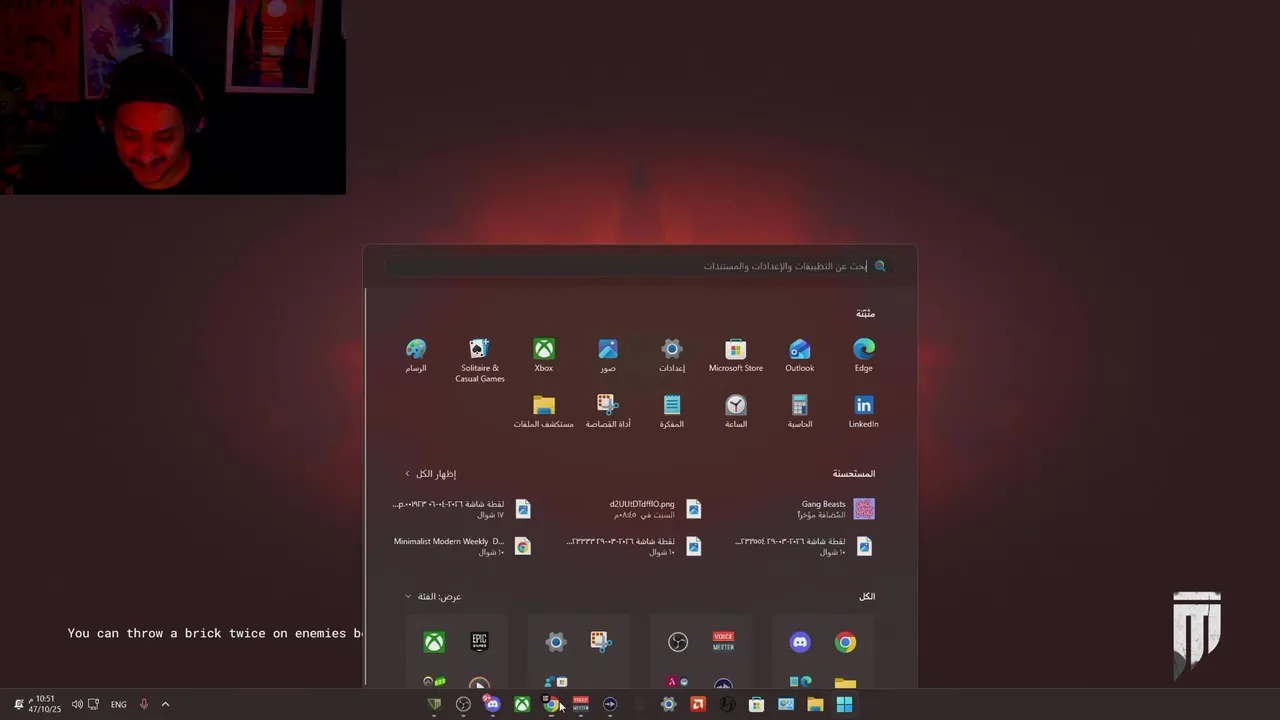Open File Explorer from the taskbar
This screenshot has height=720, width=1280.
click(x=815, y=704)
